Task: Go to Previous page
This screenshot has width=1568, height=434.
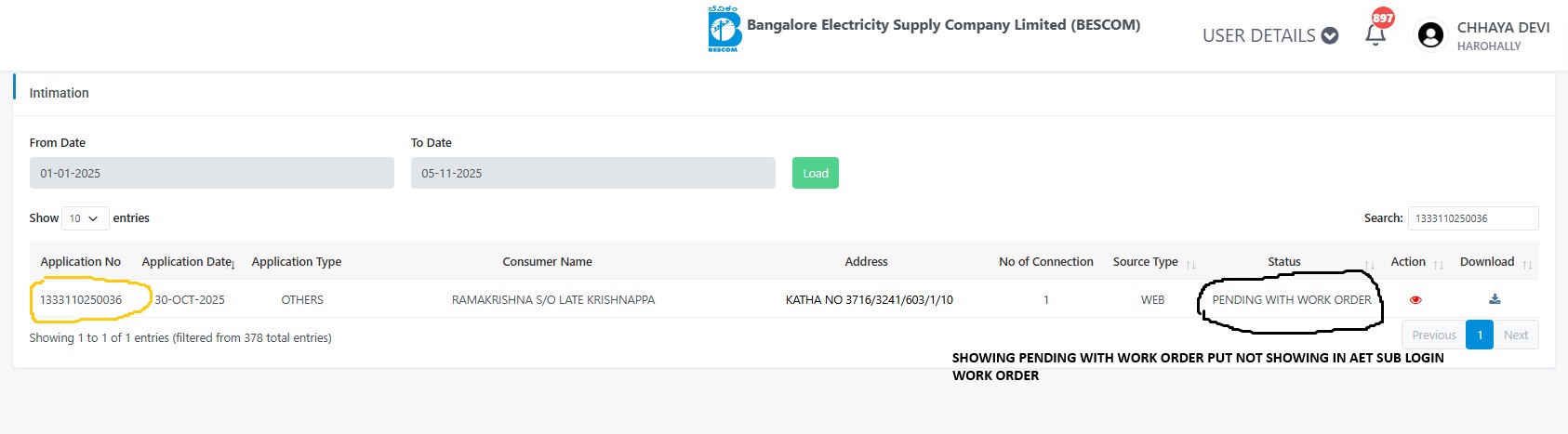Action: (x=1433, y=335)
